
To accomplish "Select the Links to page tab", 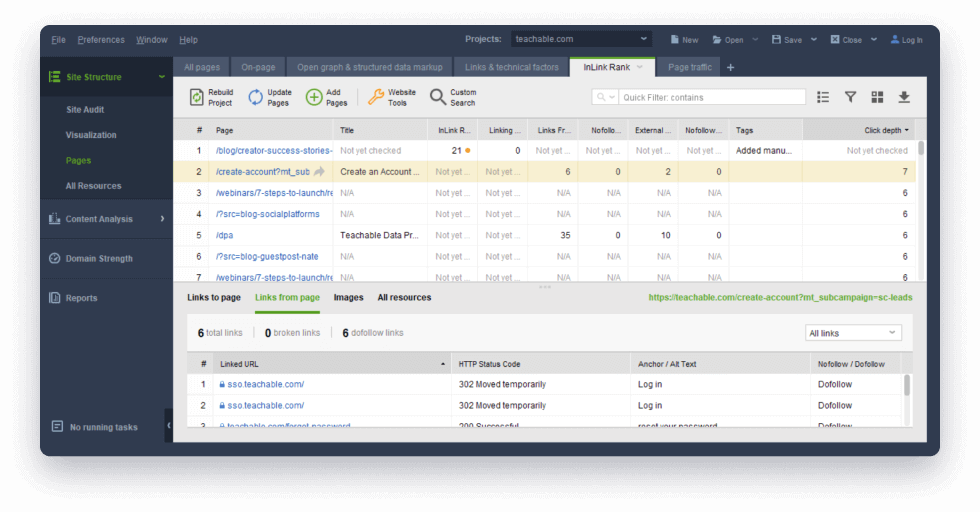I will (214, 298).
